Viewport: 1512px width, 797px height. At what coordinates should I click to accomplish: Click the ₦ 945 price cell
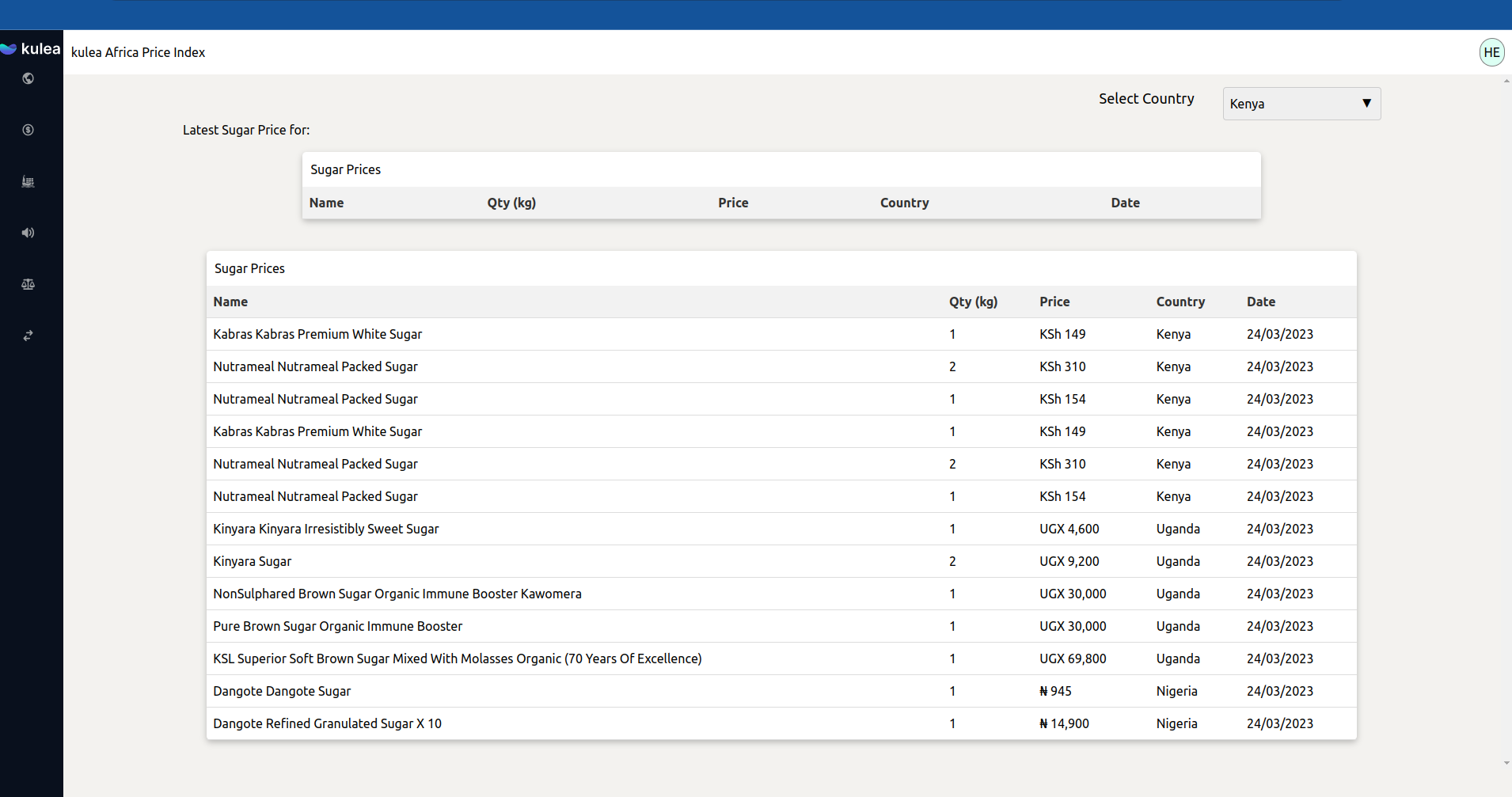point(1055,691)
